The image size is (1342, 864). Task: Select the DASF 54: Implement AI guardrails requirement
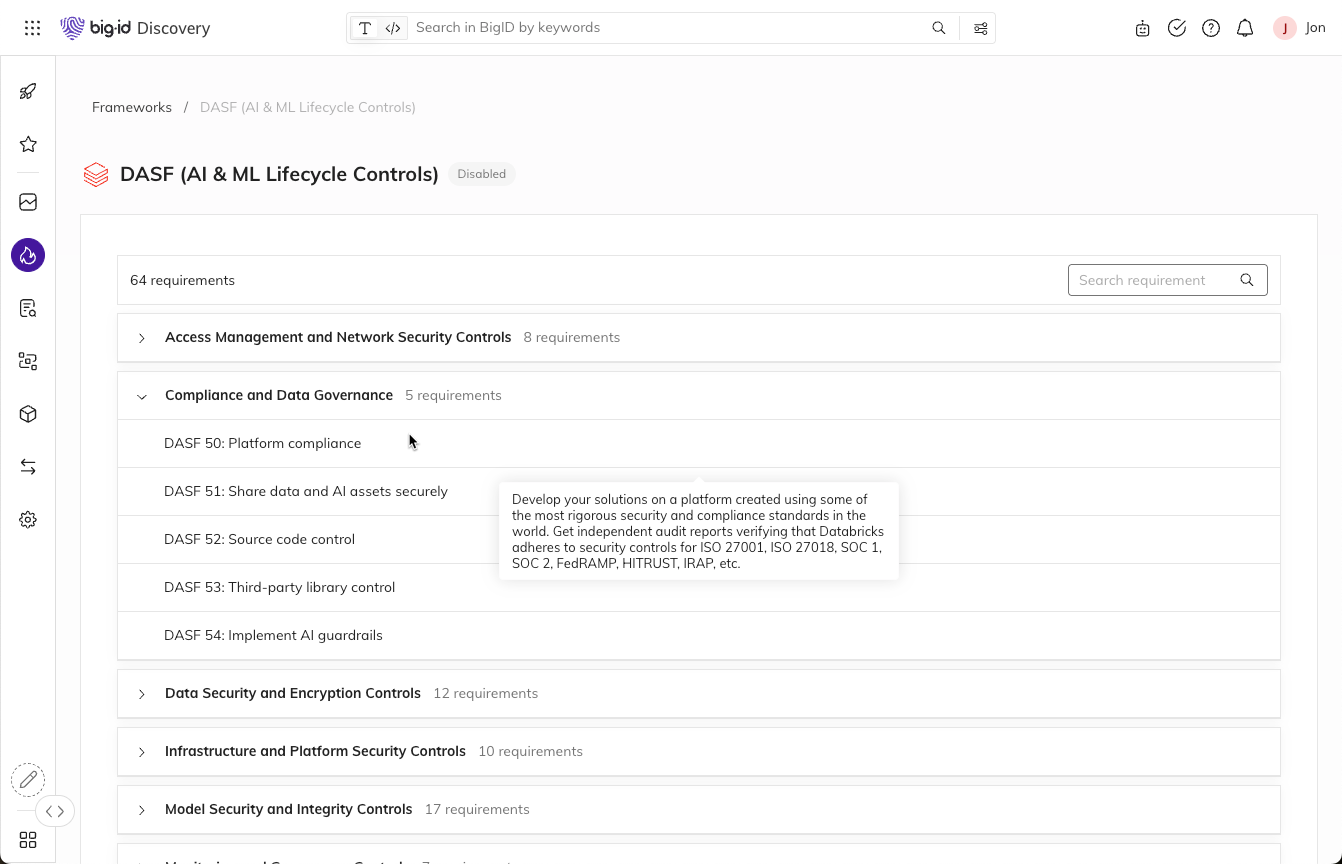[273, 635]
